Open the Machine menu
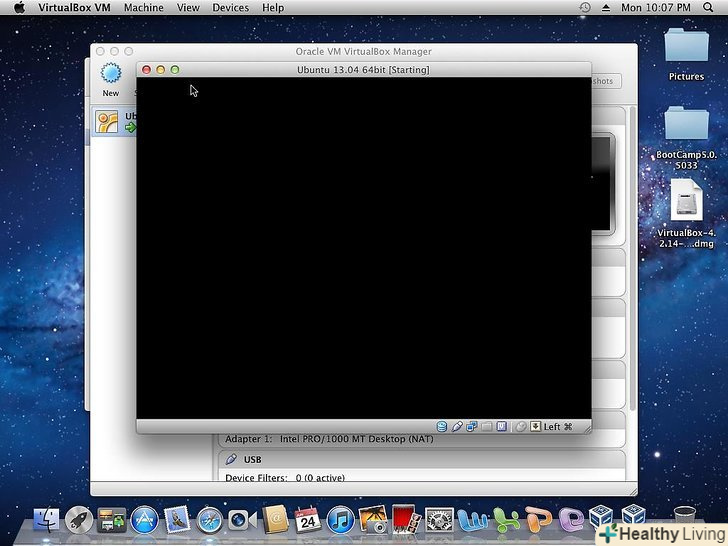Image resolution: width=728 pixels, height=546 pixels. [x=144, y=8]
